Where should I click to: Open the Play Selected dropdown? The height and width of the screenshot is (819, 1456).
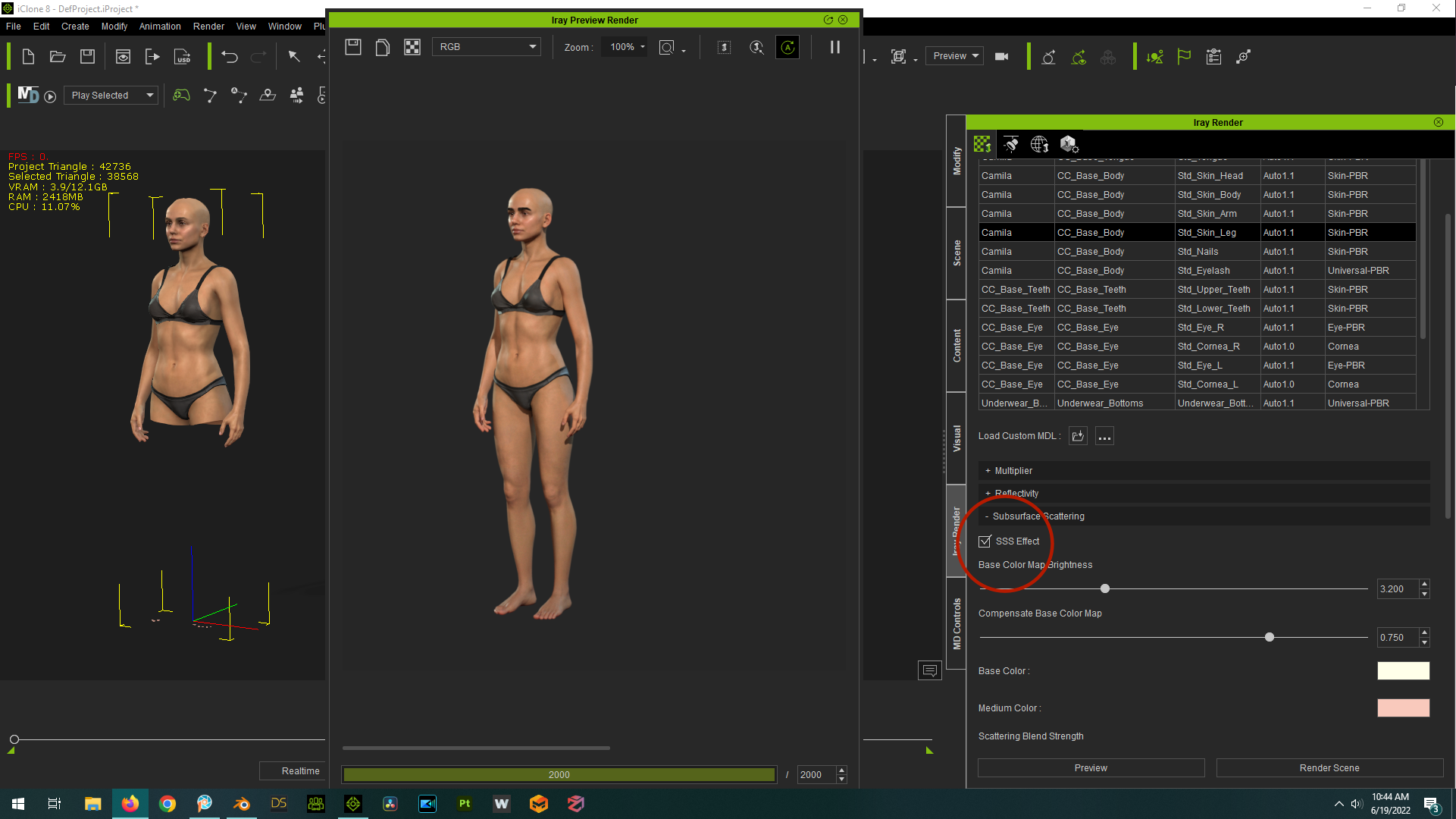point(111,96)
